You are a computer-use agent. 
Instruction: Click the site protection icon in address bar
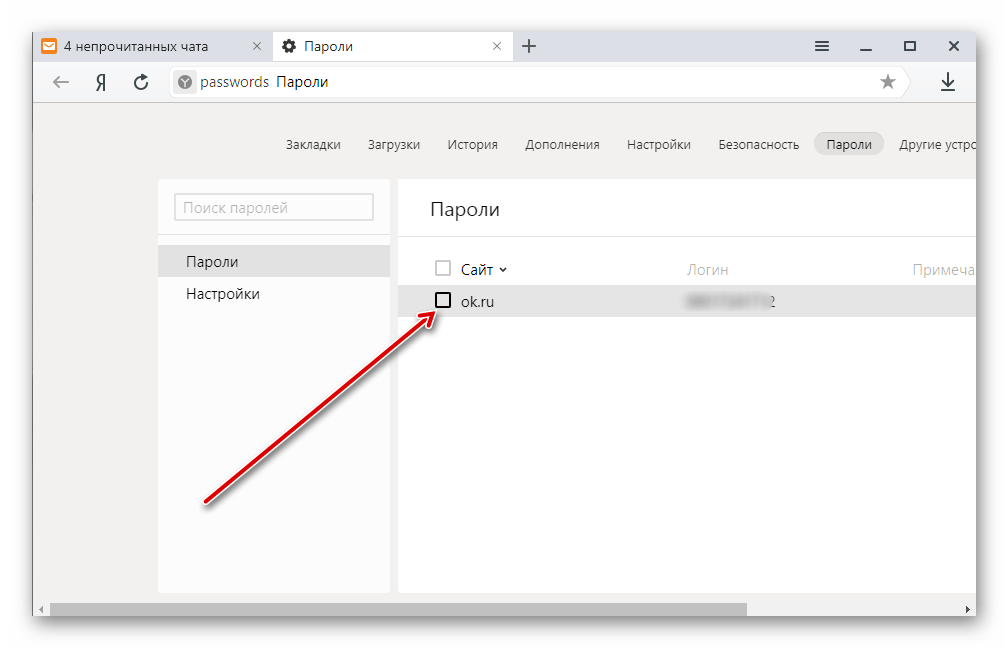[x=184, y=82]
